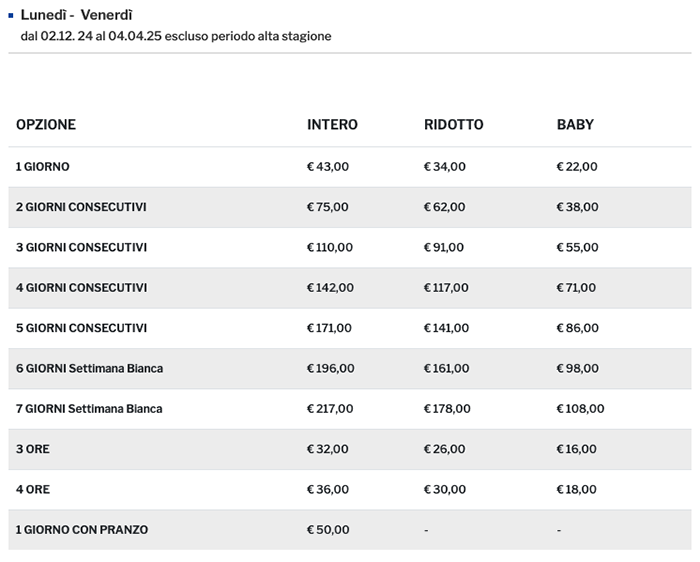Screen dimensions: 700x562
Task: Click the 4 GIORNI CONSECUTIVI row label
Action: click(x=81, y=288)
